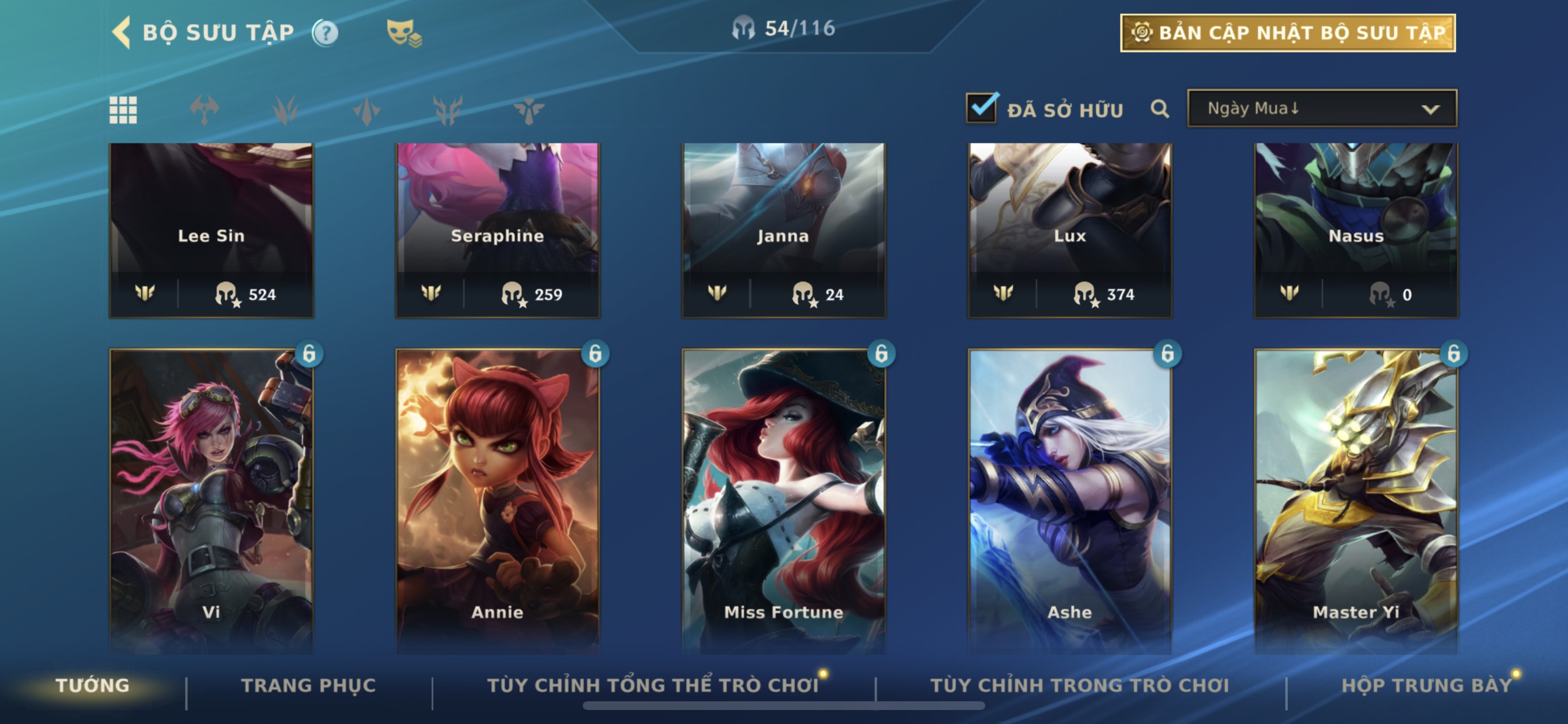Open the gold mask and coins icon
Viewport: 1568px width, 724px height.
[404, 33]
